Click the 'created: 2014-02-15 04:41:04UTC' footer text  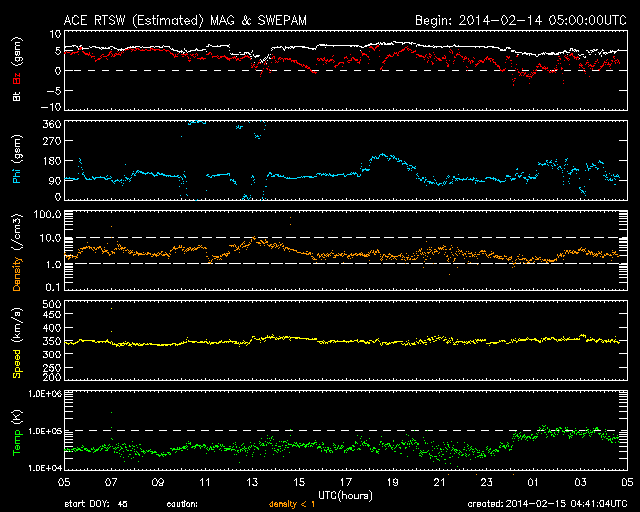547,504
